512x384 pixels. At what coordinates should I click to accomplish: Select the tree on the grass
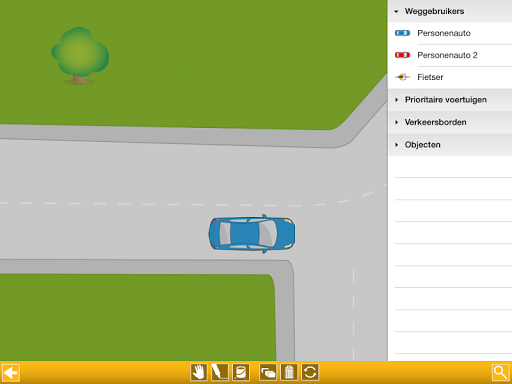(80, 56)
